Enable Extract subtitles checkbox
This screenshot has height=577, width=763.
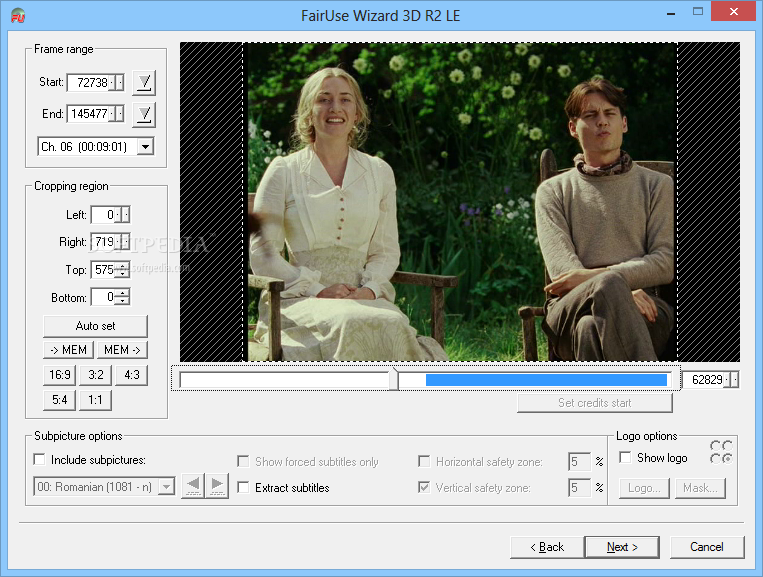coord(243,487)
